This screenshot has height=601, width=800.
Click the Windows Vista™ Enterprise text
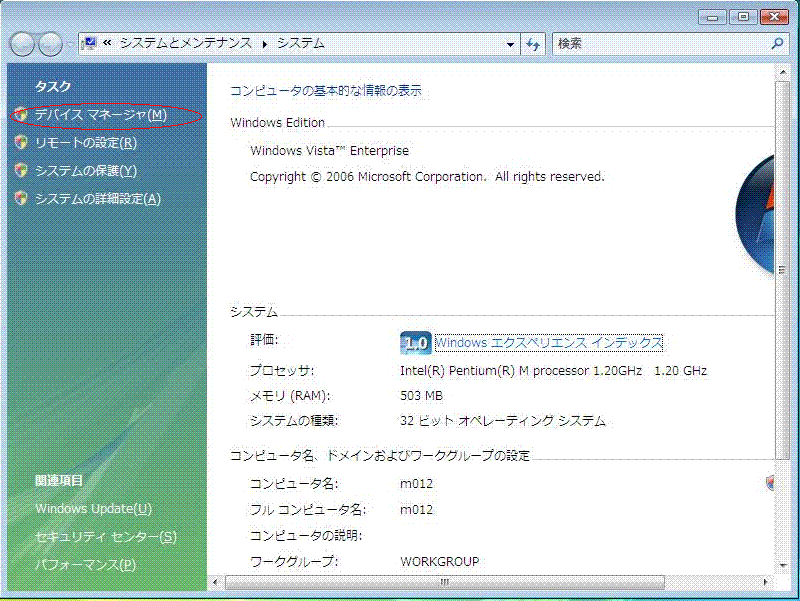click(x=329, y=151)
